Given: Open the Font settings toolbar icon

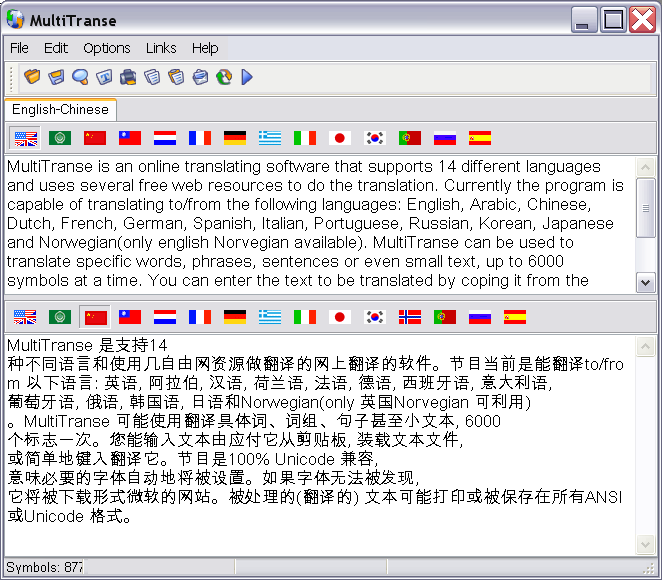Looking at the screenshot, I should click(104, 77).
